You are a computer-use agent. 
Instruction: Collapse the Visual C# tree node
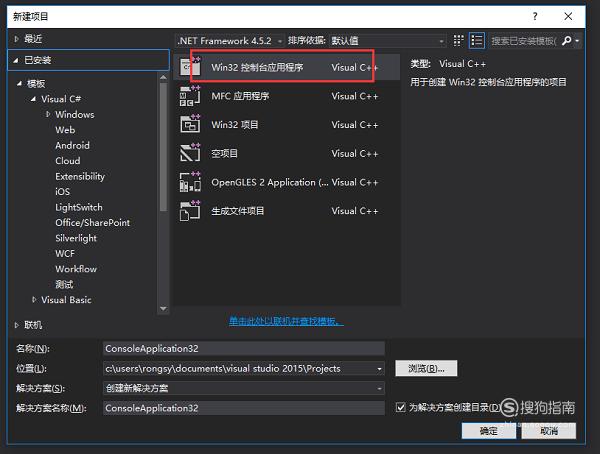33,99
